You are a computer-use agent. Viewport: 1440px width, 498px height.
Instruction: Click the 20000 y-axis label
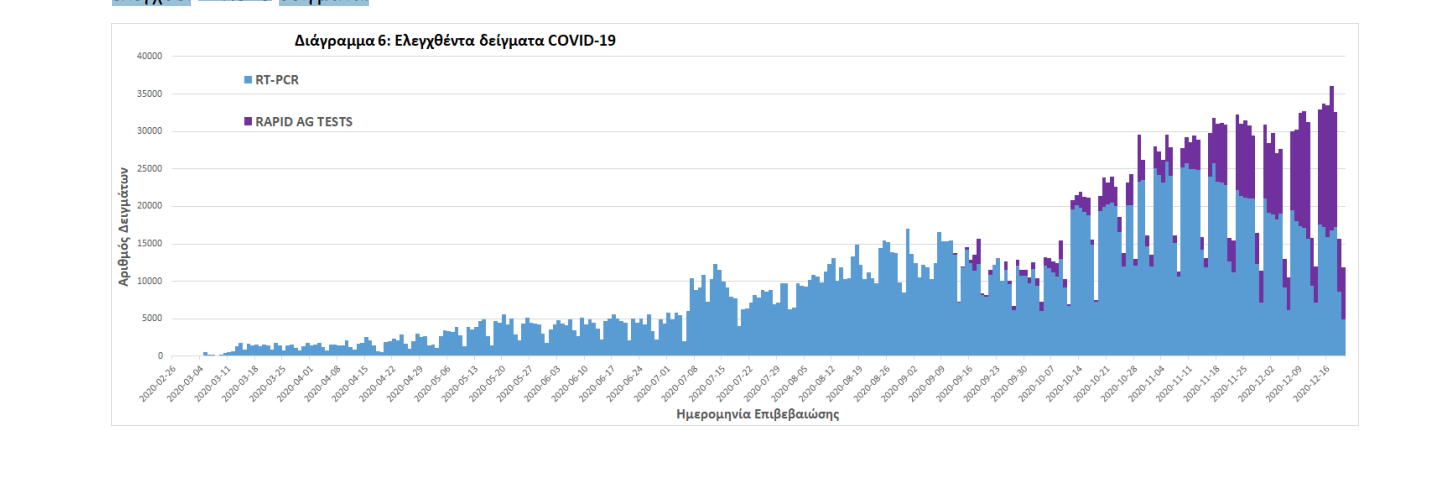[148, 206]
